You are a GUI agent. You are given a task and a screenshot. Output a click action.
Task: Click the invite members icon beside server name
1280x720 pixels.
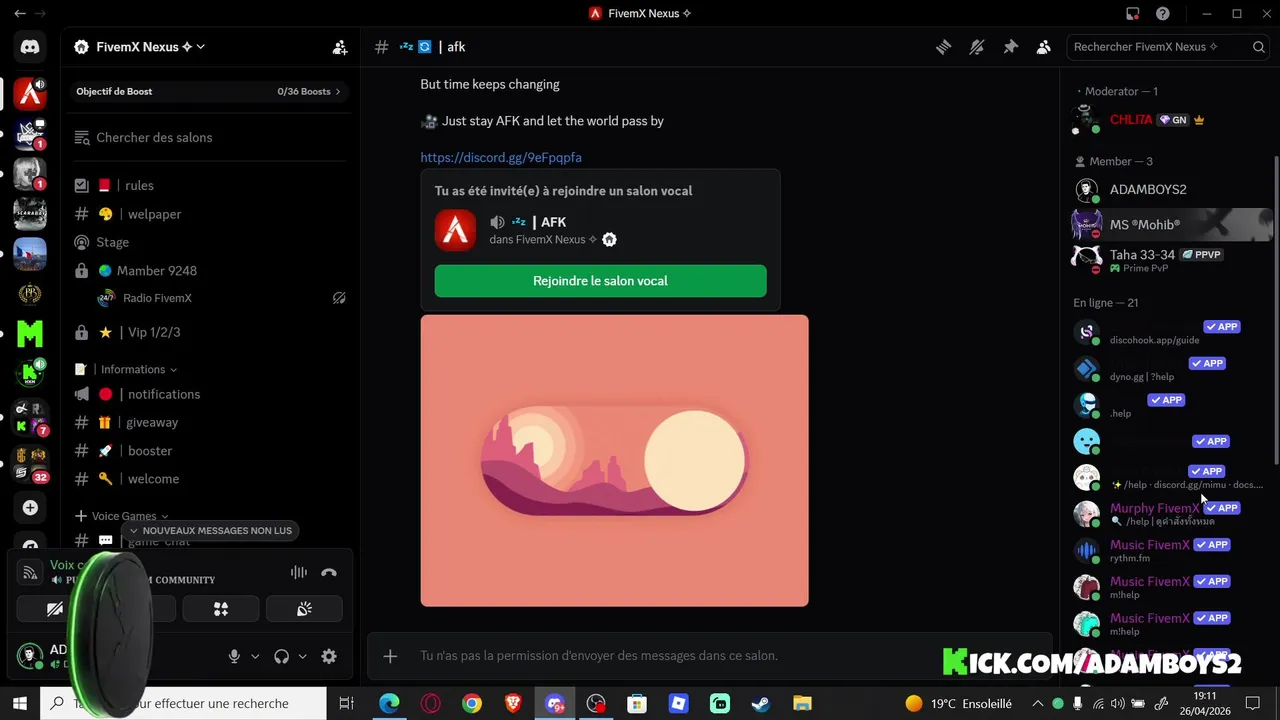tap(340, 47)
